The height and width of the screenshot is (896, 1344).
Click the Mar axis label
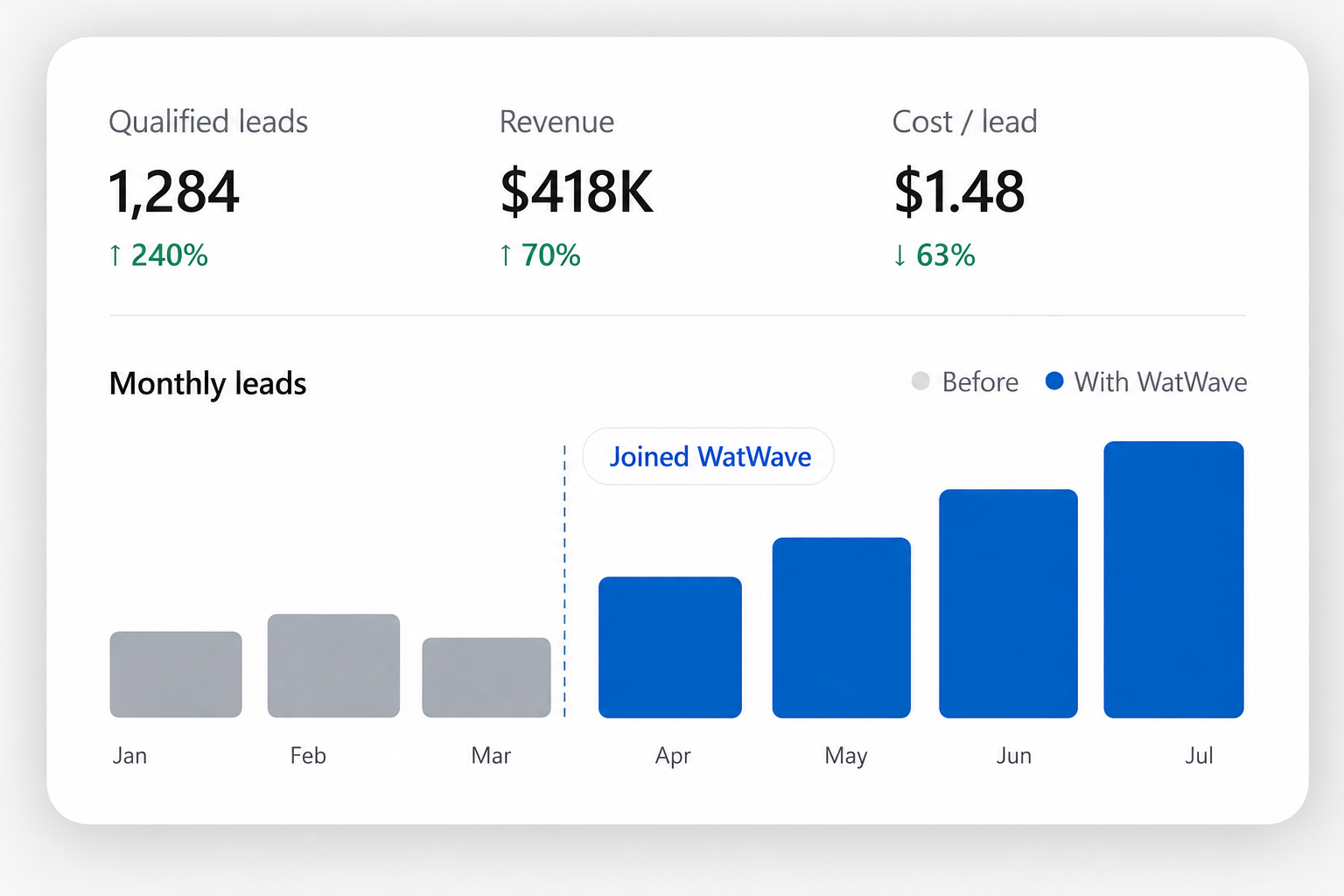point(491,756)
